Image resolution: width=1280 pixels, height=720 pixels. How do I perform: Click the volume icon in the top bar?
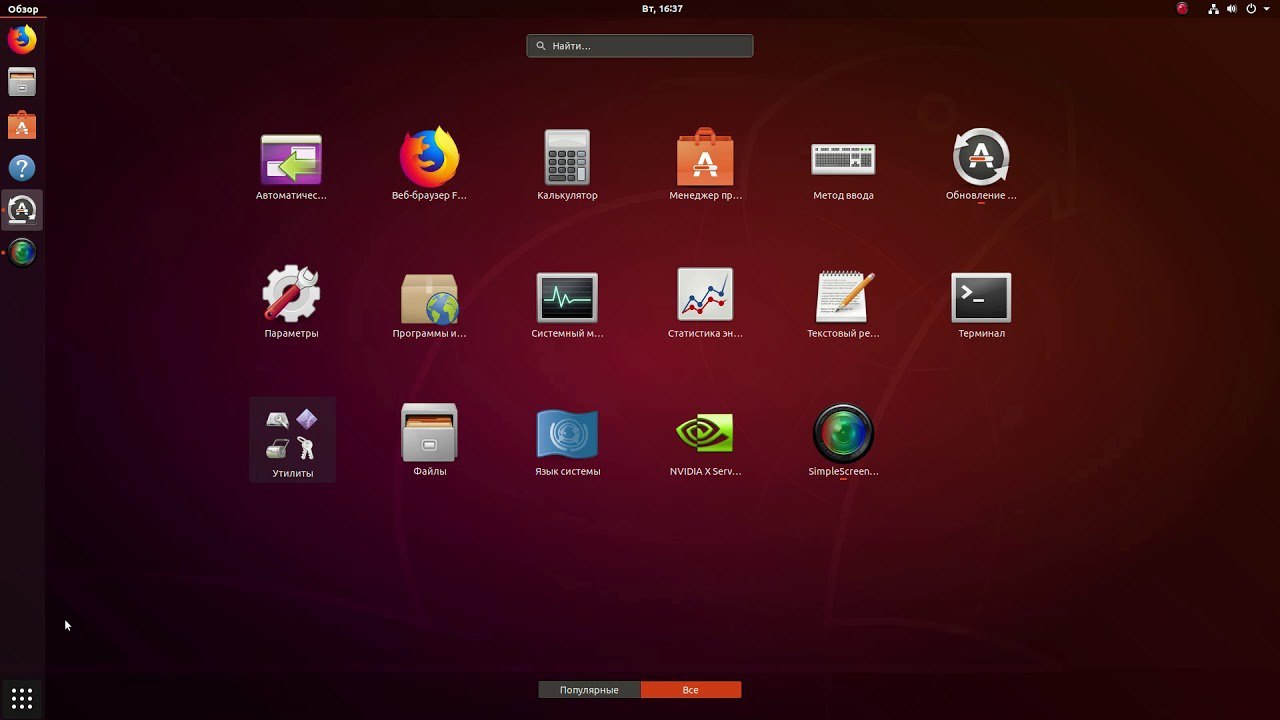click(x=1232, y=8)
